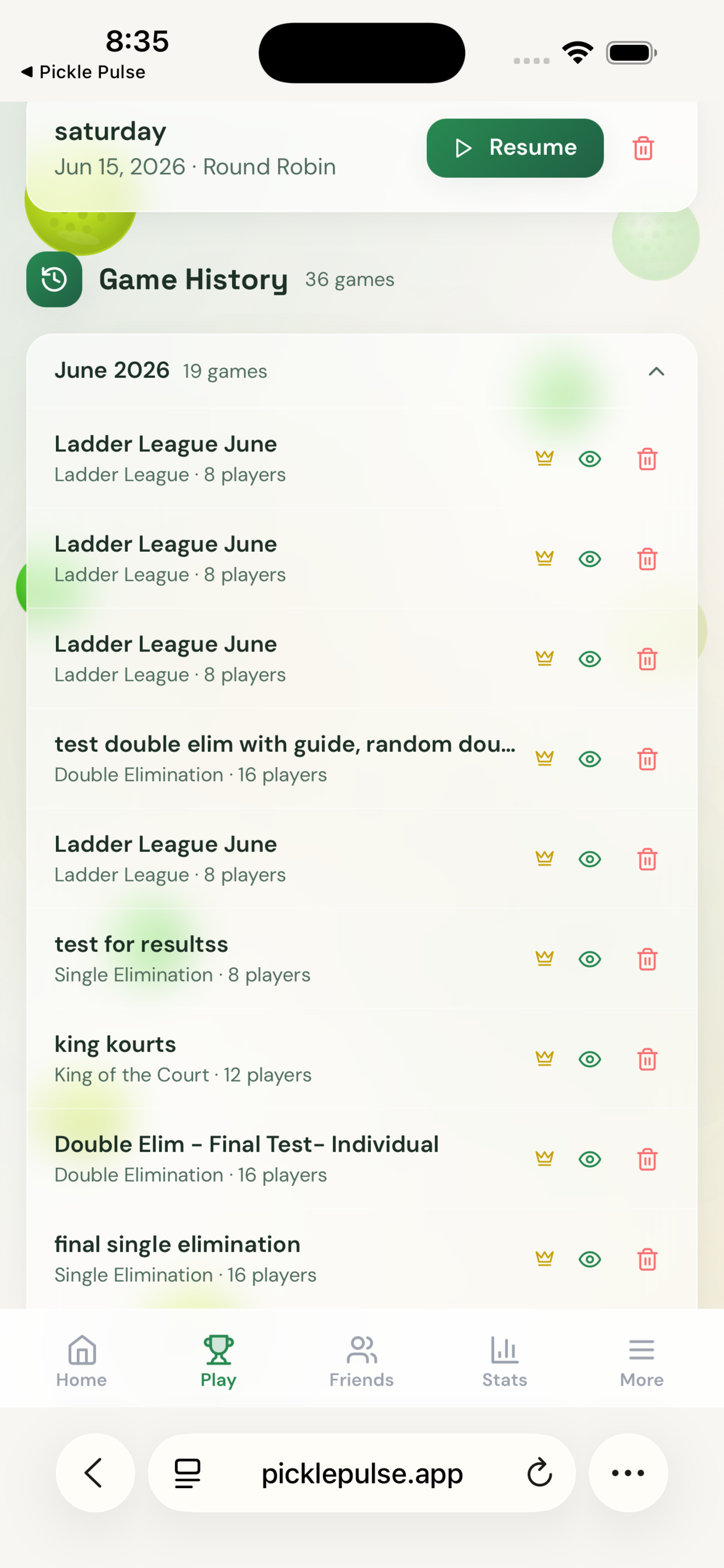
Task: Open browser page options icon in address bar
Action: 187,1473
